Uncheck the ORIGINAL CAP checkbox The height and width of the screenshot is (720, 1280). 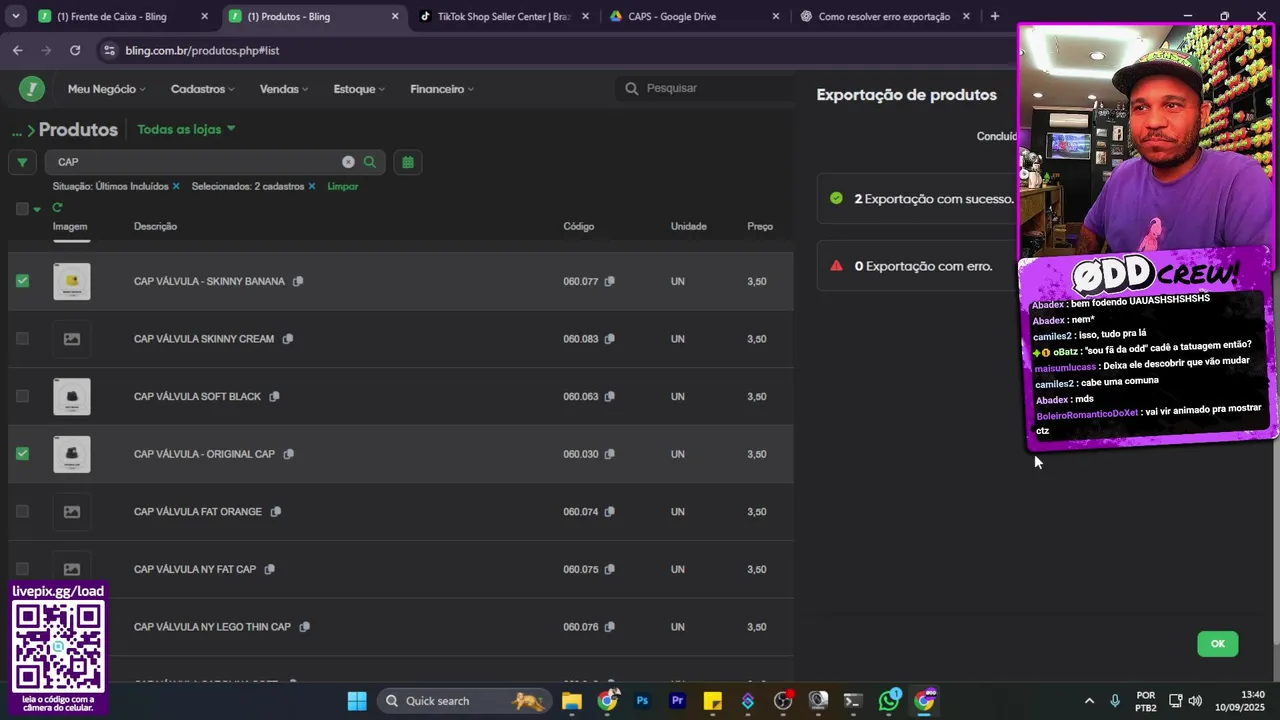(22, 454)
